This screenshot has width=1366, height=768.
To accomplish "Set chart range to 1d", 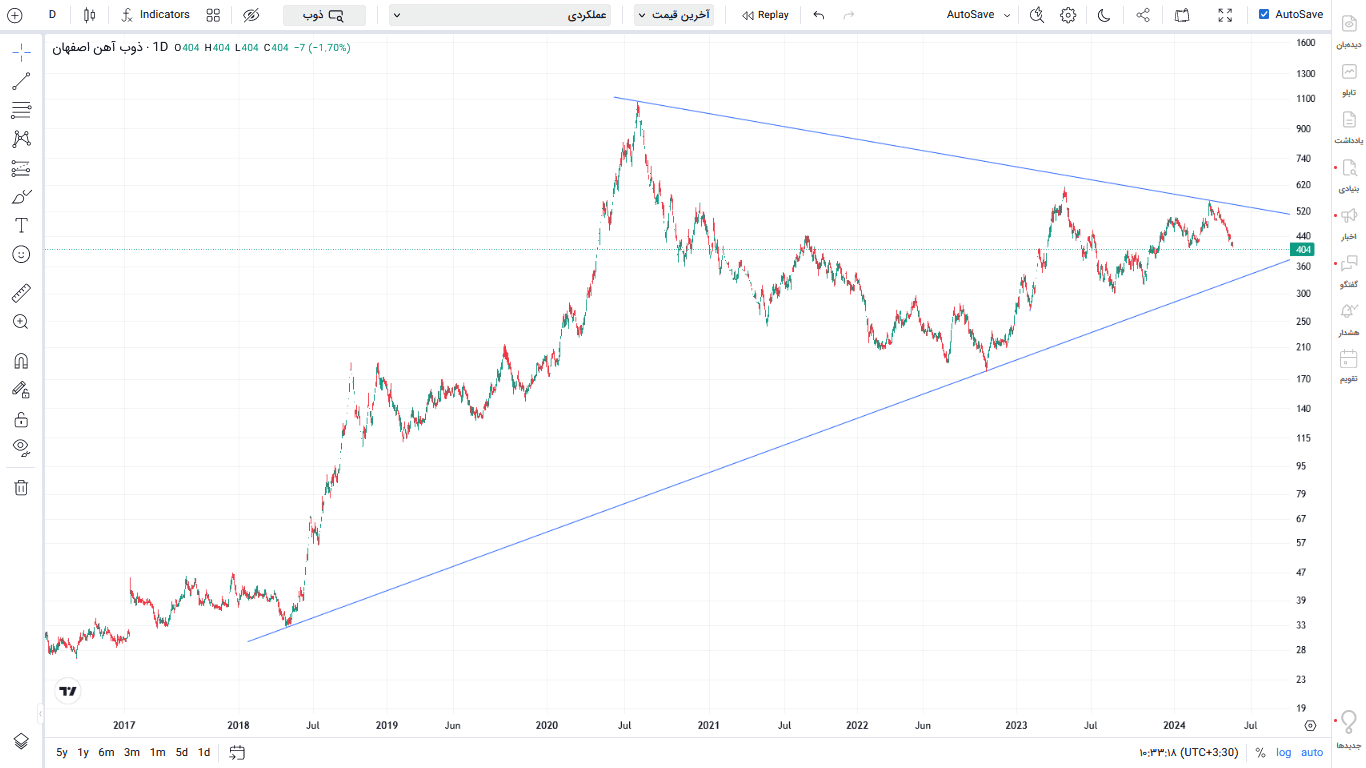I will pyautogui.click(x=204, y=752).
